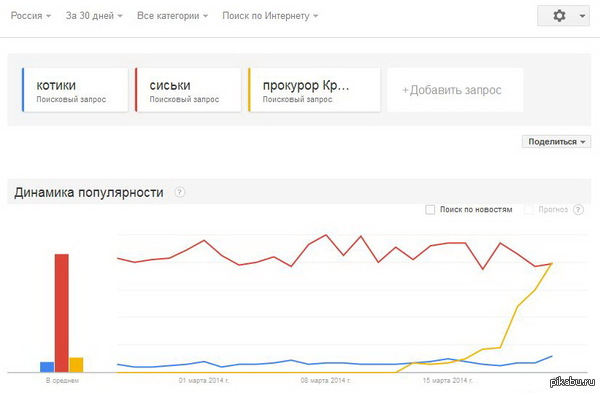Open Все категории dropdown
The image size is (600, 393).
[173, 16]
